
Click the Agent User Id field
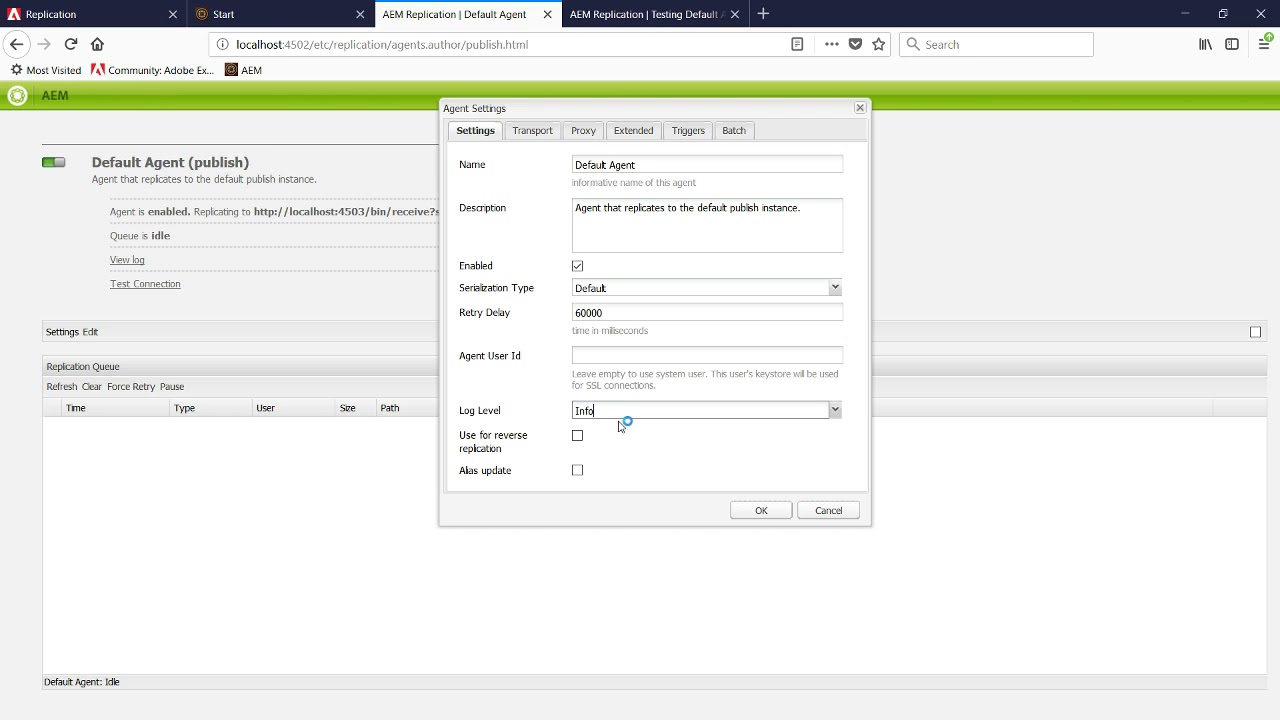point(707,356)
